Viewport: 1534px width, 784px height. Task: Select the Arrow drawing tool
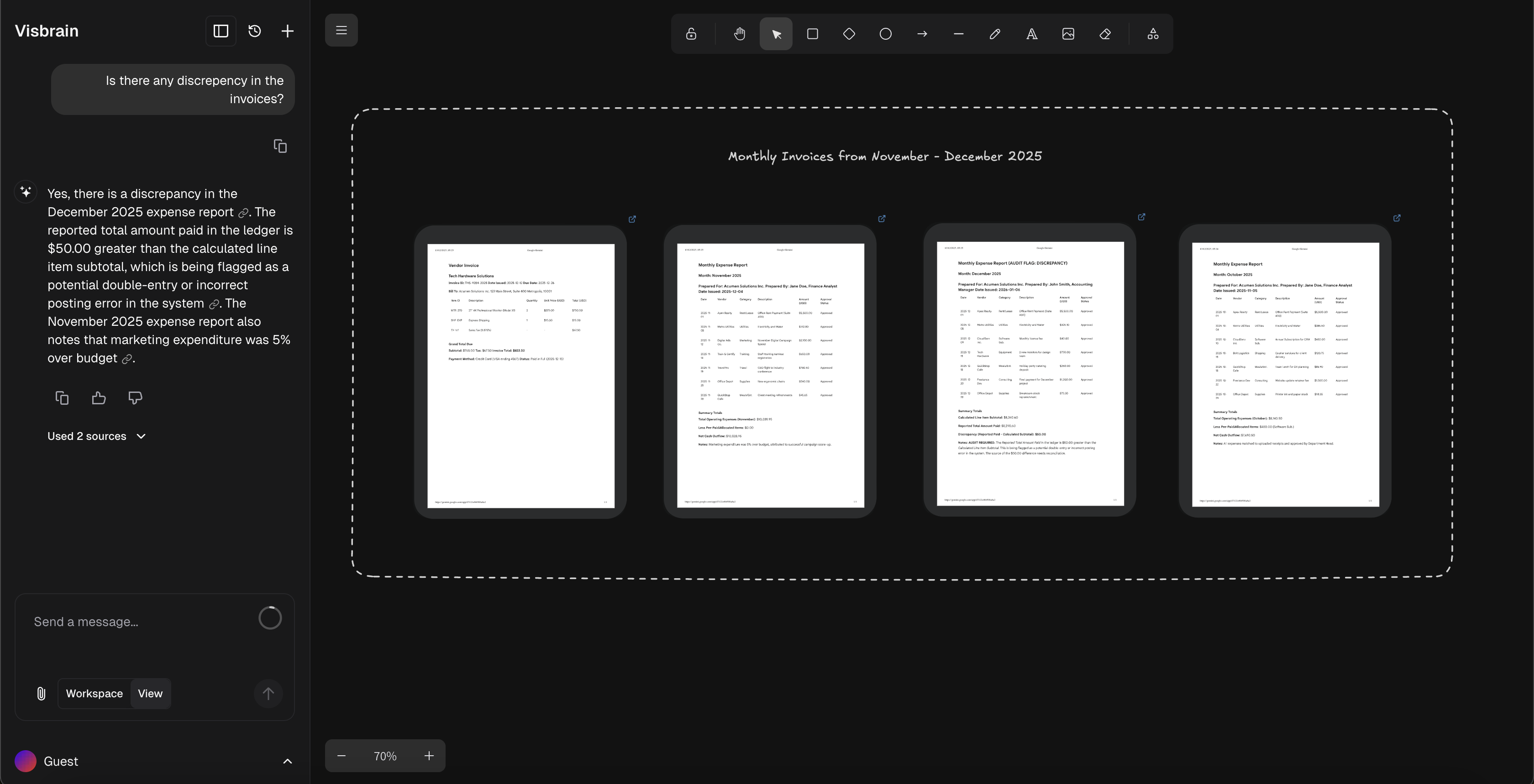pyautogui.click(x=922, y=34)
